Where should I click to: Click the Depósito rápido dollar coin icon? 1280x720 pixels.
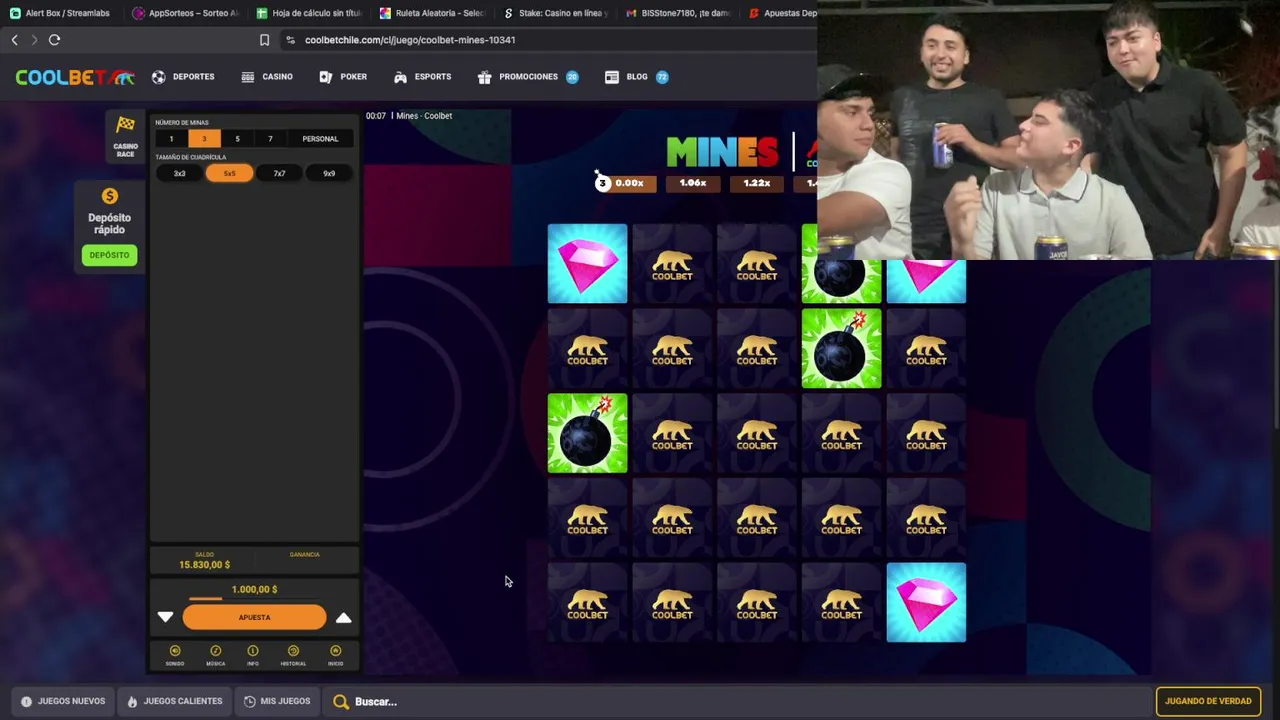tap(110, 196)
